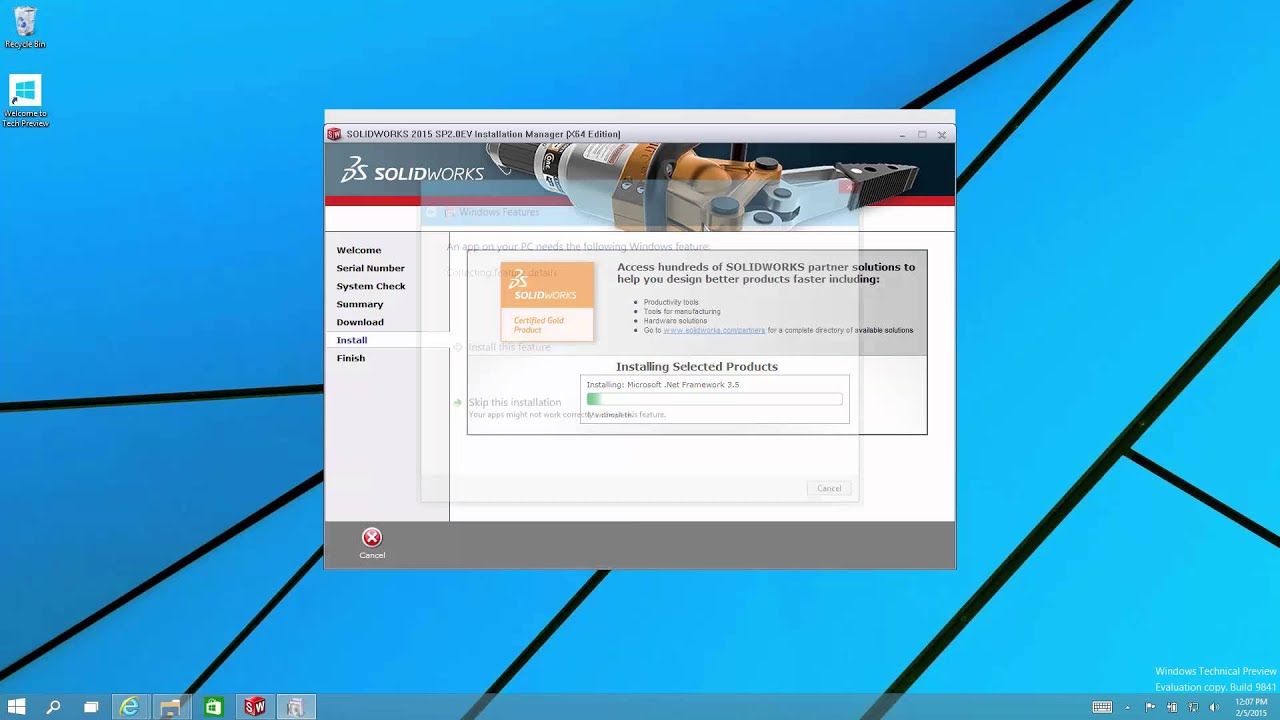The image size is (1280, 720).
Task: Select the System Check step
Action: point(371,286)
